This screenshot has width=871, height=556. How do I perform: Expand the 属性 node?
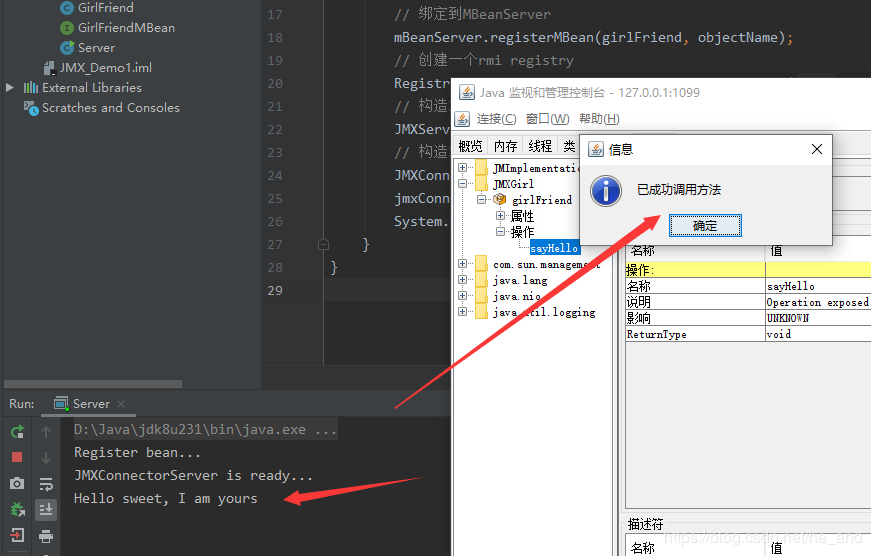[500, 216]
